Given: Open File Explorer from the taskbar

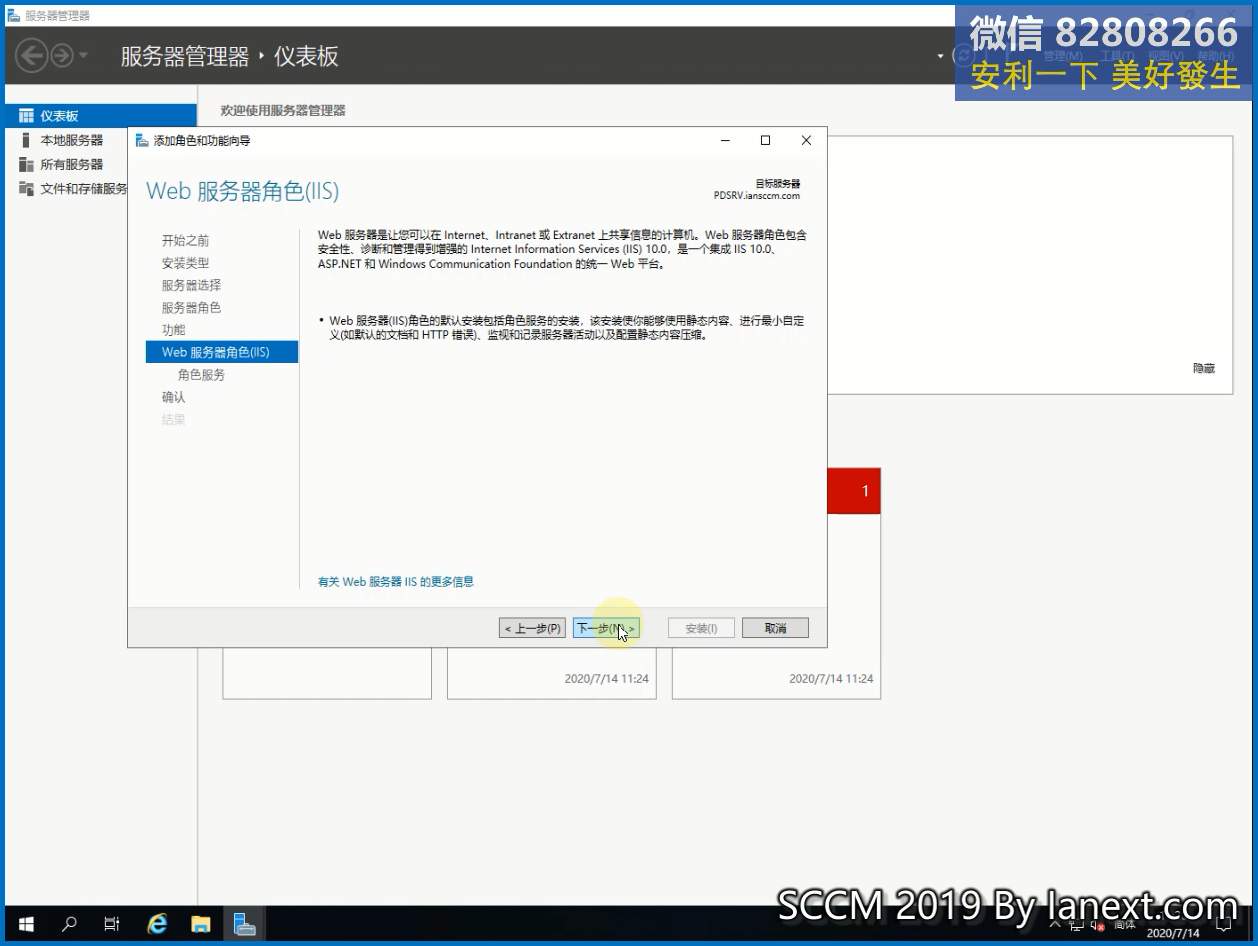Looking at the screenshot, I should click(201, 925).
